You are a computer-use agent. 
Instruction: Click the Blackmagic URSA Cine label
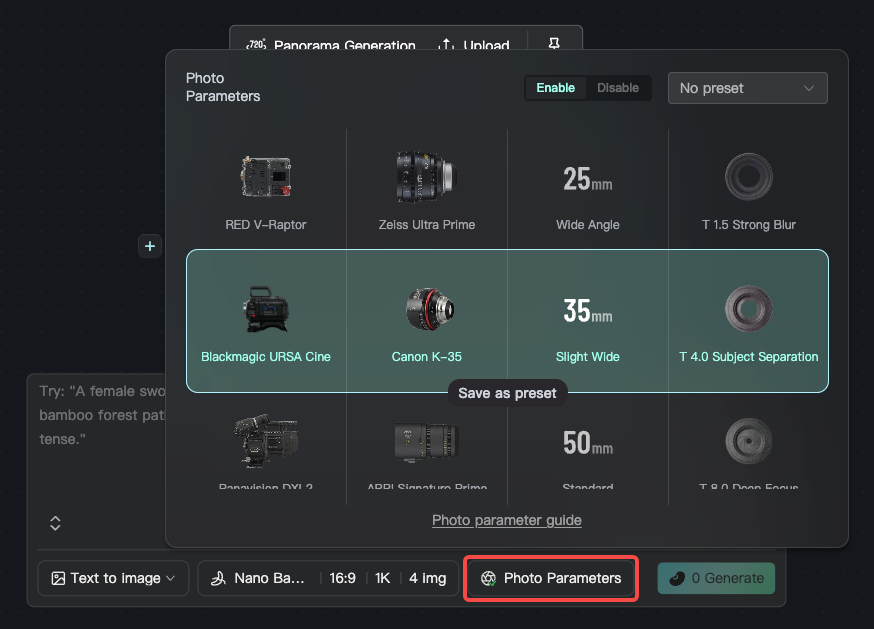click(266, 357)
